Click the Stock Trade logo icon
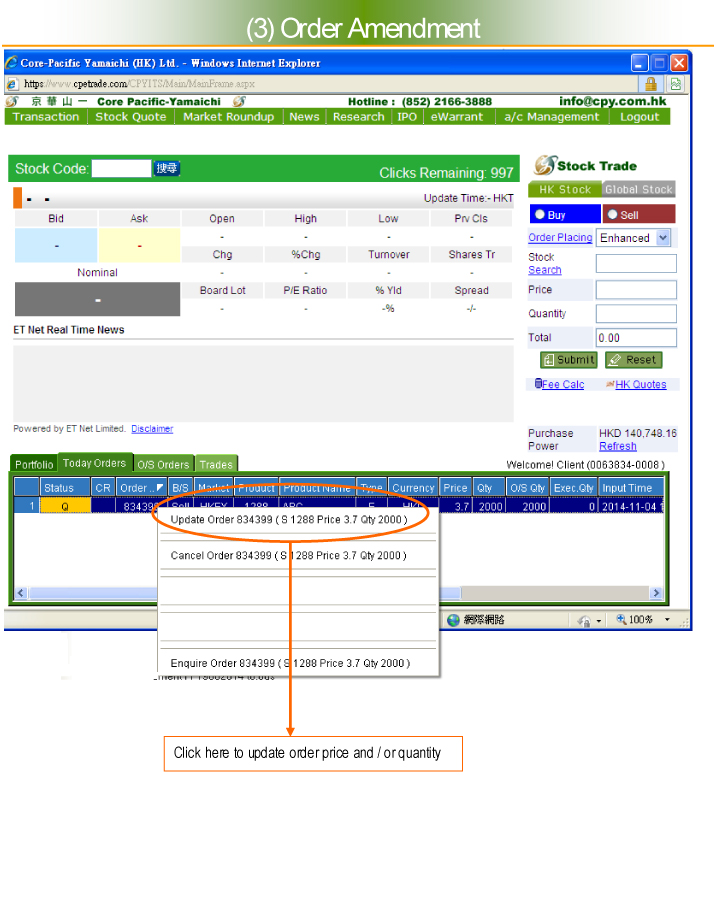716x902 pixels. coord(544,165)
